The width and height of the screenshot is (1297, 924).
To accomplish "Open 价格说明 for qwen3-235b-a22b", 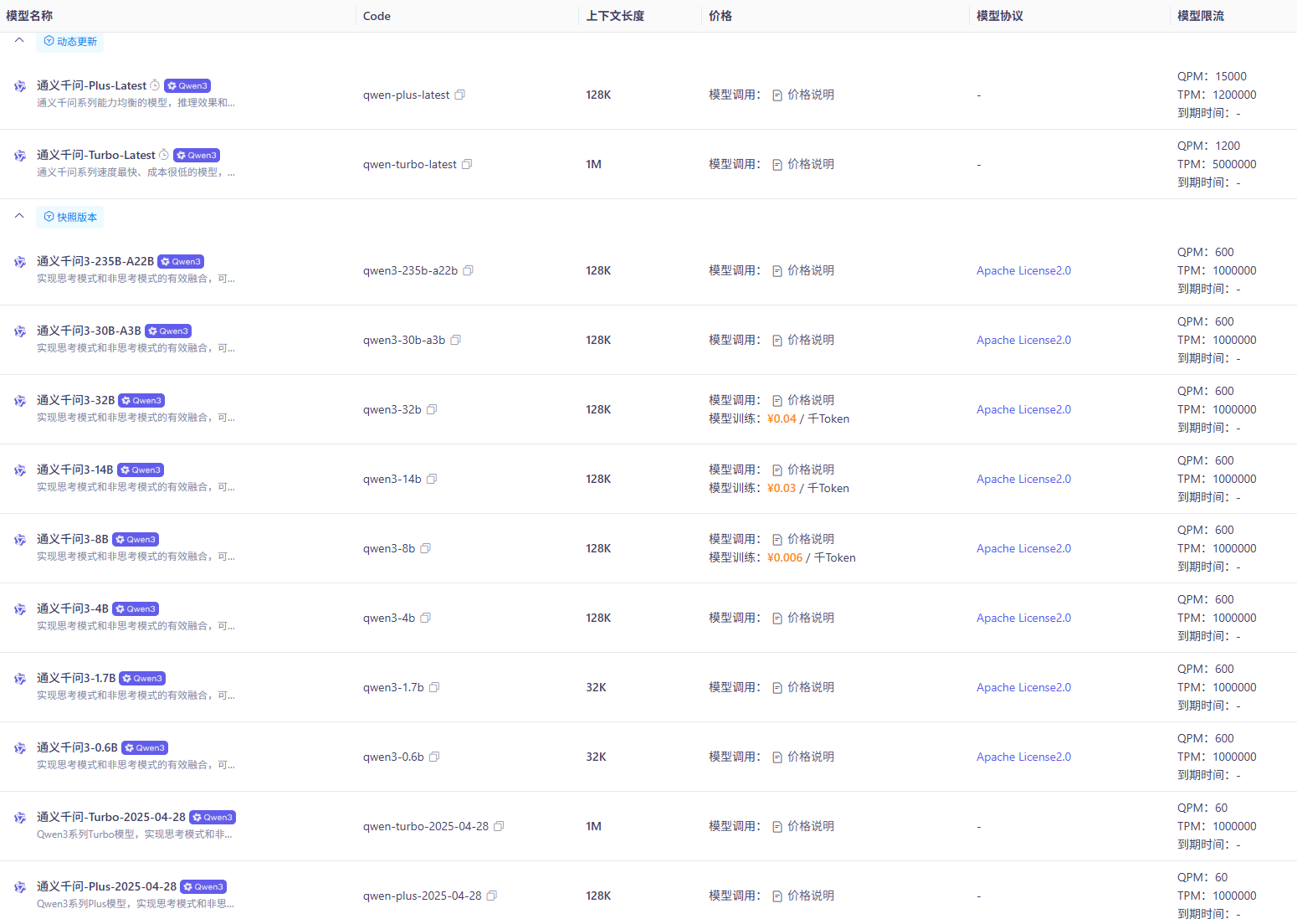I will pos(803,270).
